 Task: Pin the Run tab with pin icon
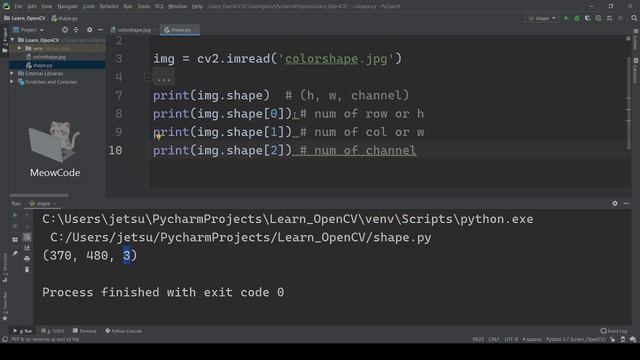(15, 253)
